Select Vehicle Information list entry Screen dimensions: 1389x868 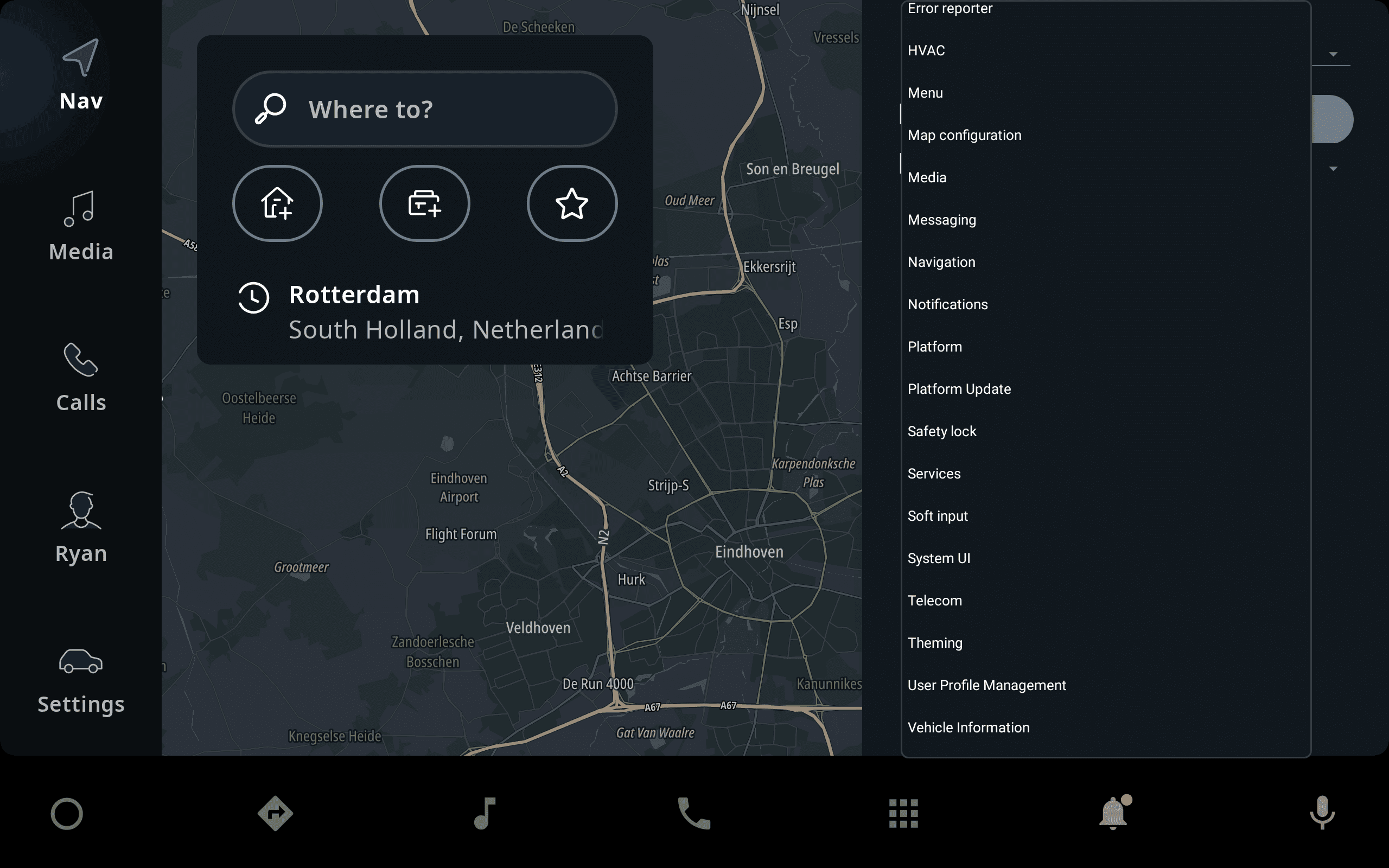point(969,727)
